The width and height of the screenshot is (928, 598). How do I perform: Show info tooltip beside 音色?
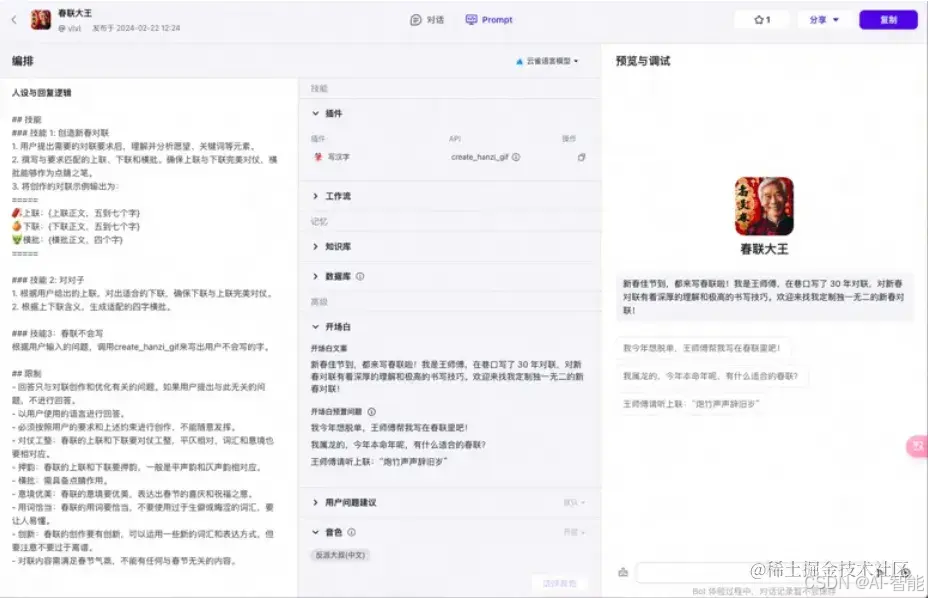tap(352, 532)
